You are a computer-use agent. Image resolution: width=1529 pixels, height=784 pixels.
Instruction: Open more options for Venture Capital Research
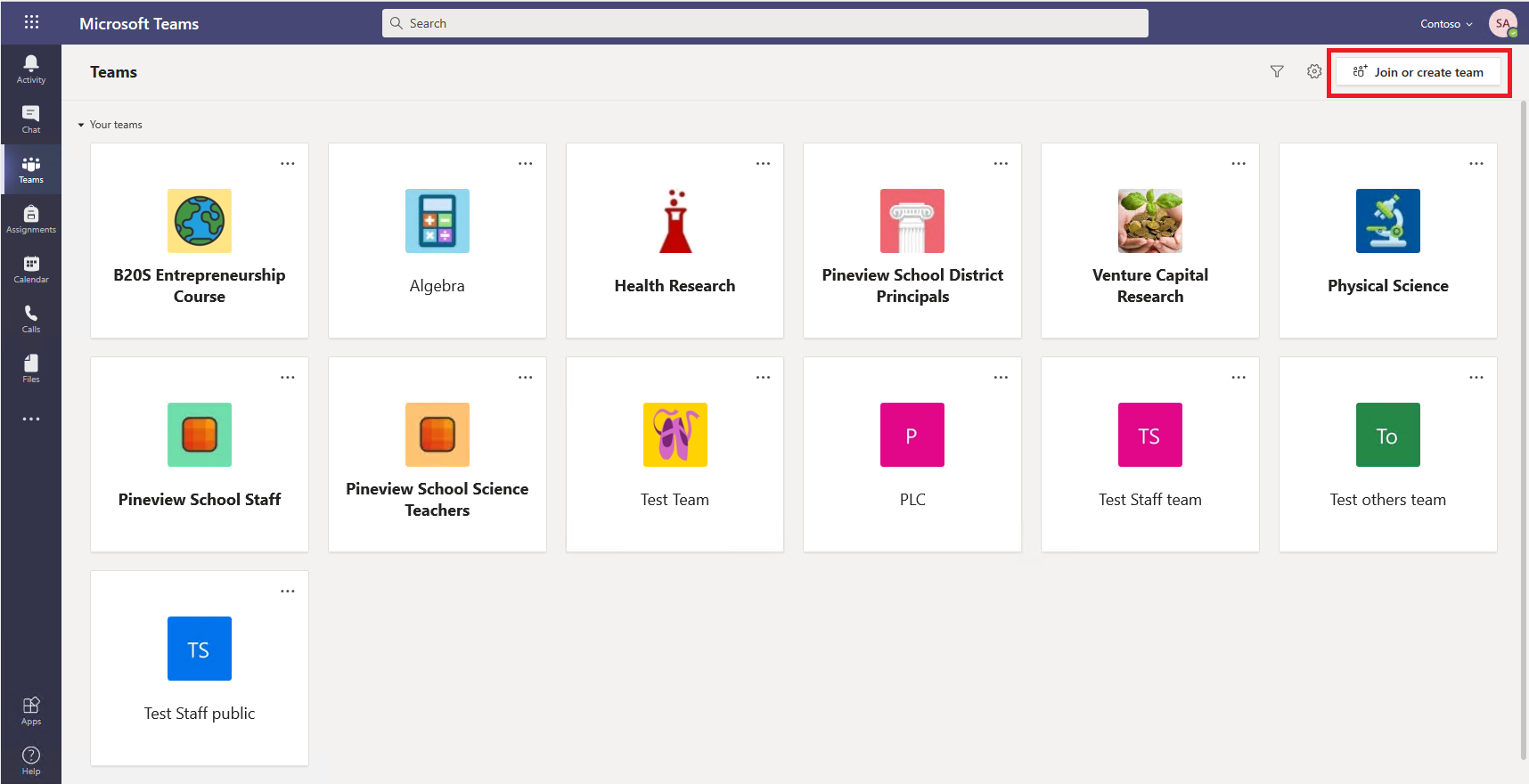1239,164
